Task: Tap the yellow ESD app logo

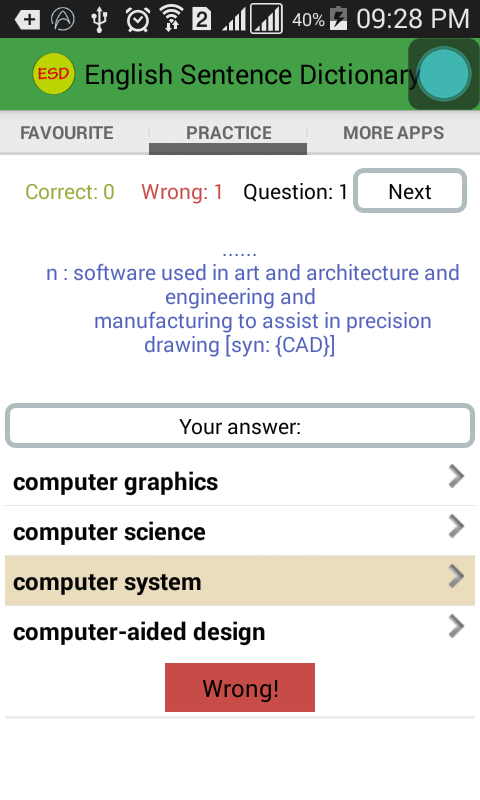Action: (54, 74)
